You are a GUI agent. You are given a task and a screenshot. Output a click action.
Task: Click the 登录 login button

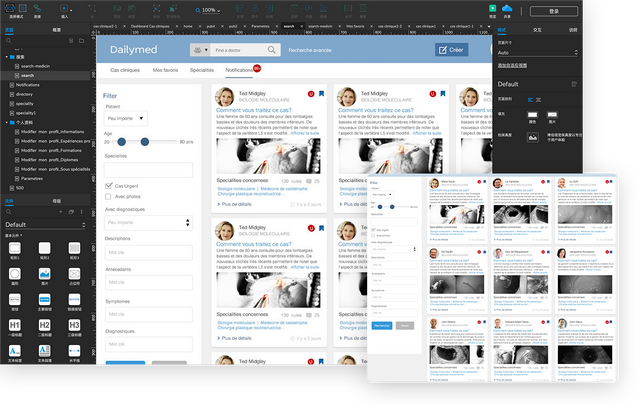point(554,11)
